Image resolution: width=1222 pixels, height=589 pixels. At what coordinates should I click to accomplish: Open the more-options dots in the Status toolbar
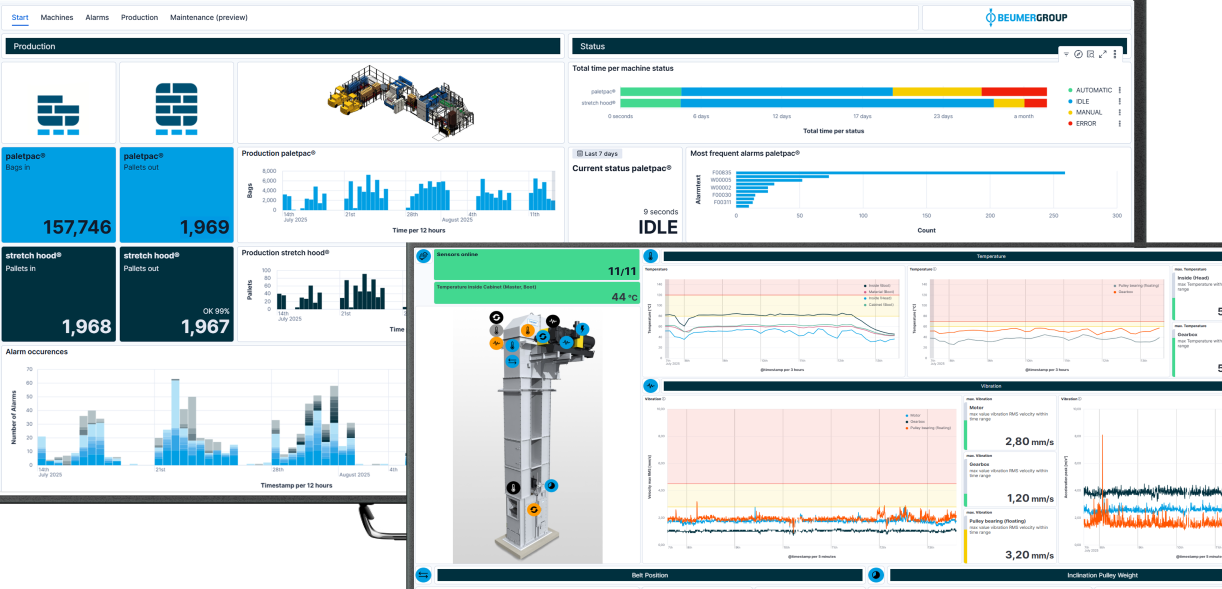click(1115, 54)
